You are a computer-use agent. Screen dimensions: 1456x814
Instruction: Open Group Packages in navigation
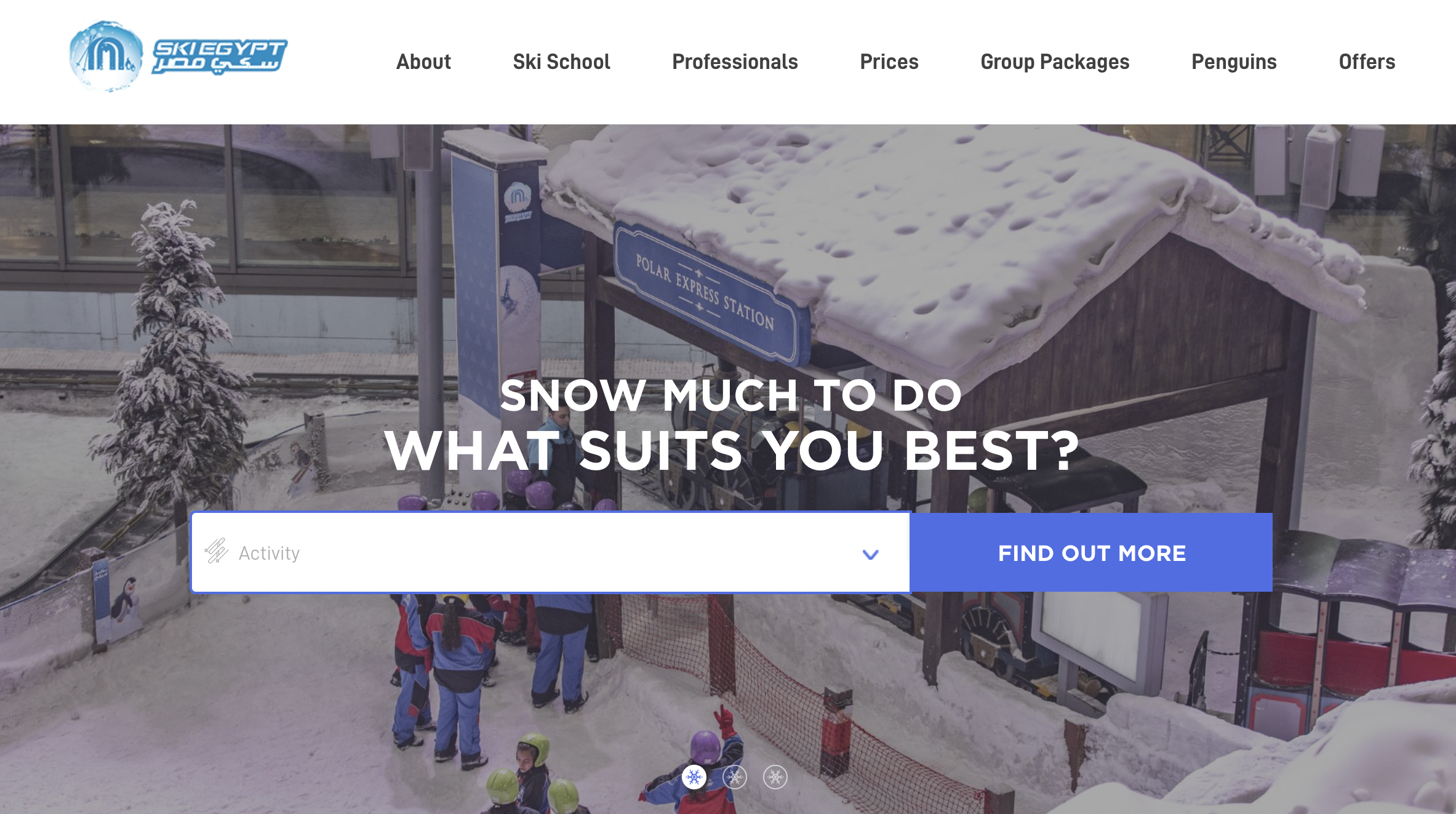coord(1055,62)
